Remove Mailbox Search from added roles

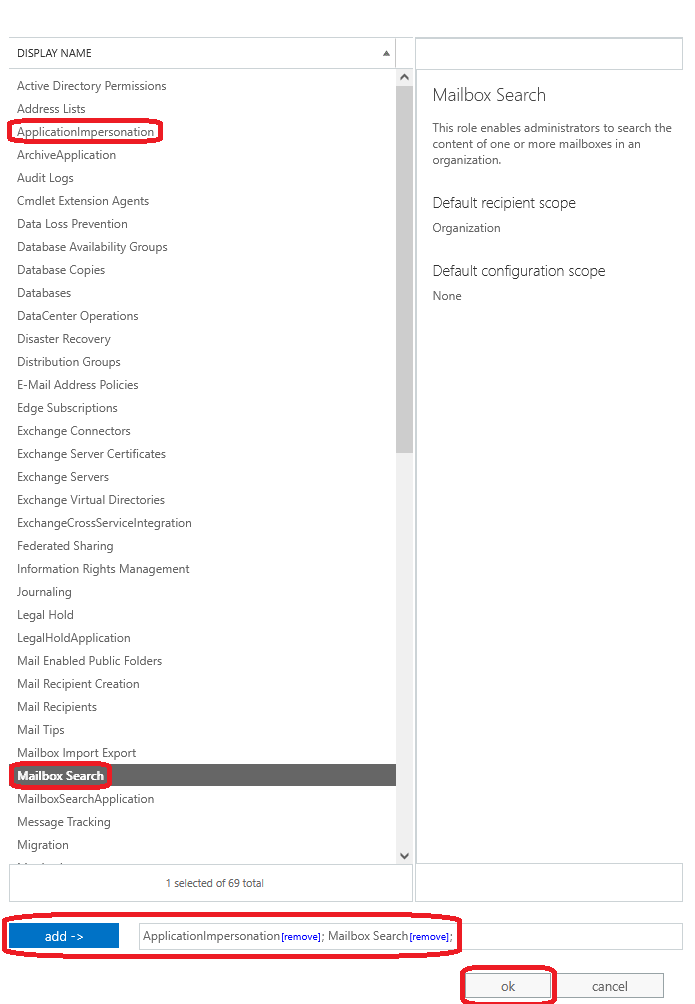pos(429,937)
